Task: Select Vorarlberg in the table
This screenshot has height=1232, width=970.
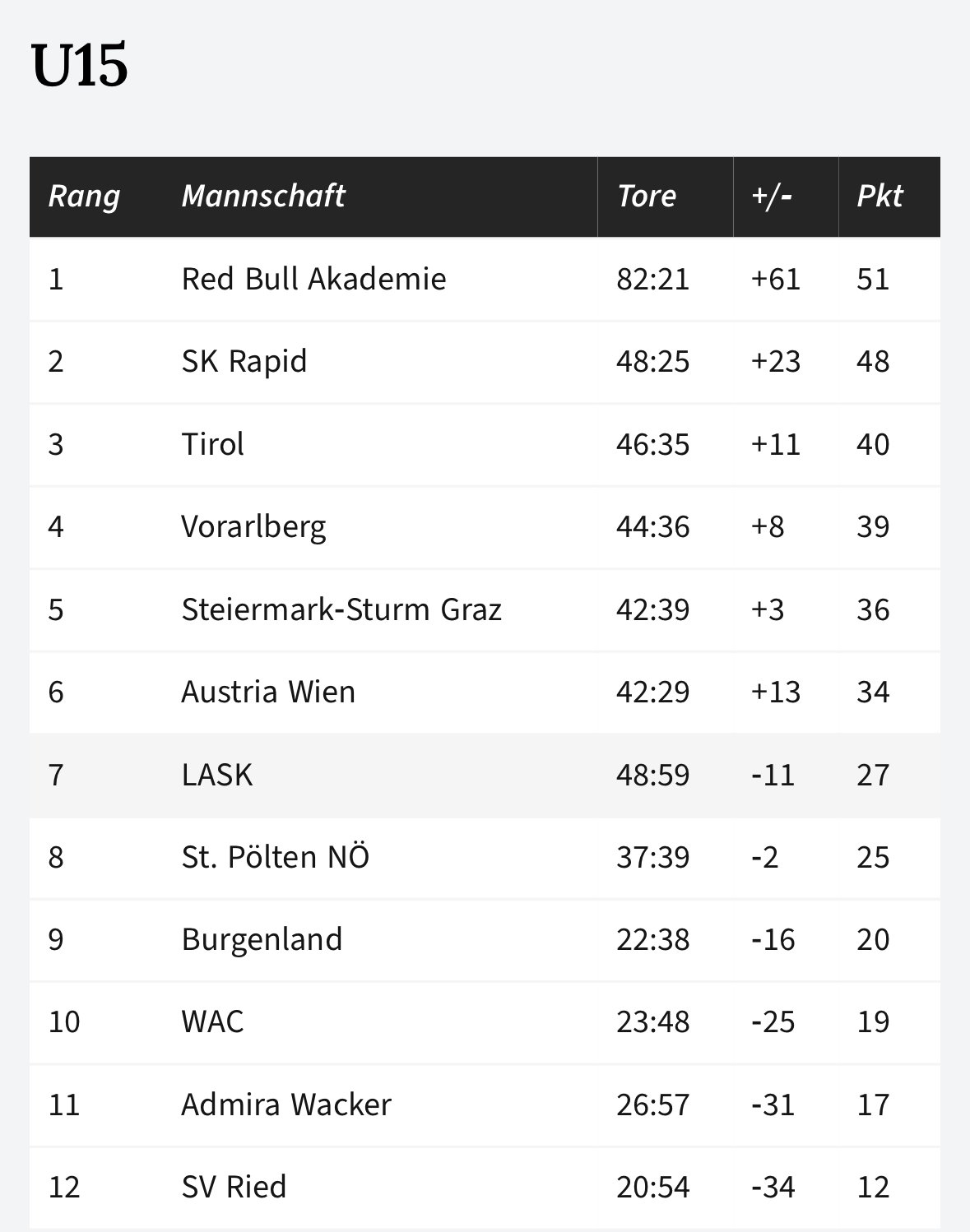Action: [x=253, y=526]
